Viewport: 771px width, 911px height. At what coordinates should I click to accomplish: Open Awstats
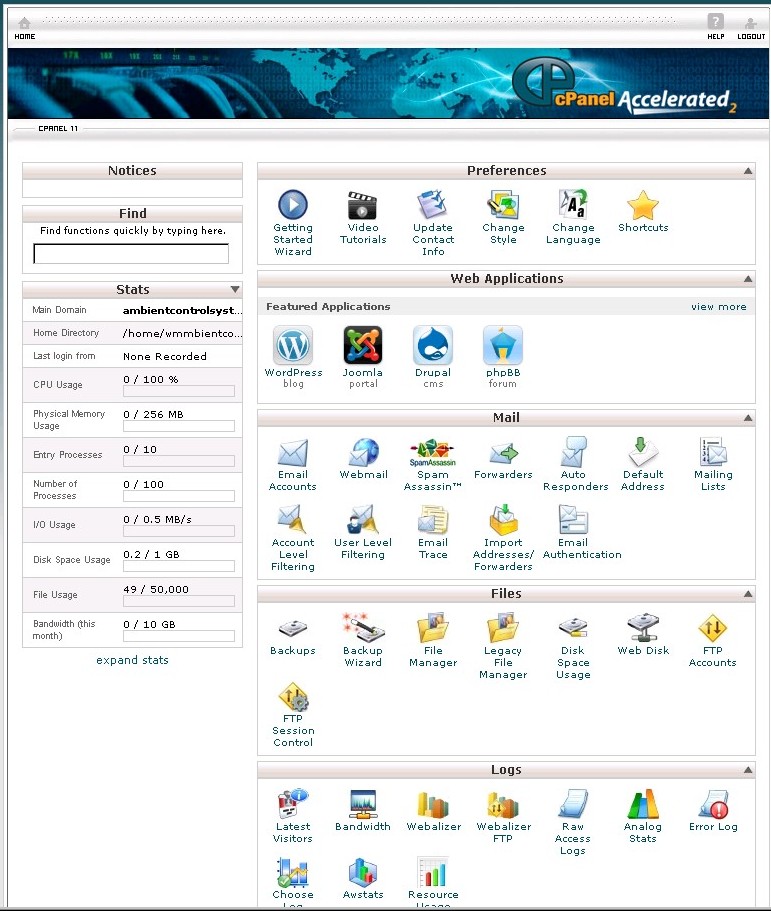tap(363, 878)
